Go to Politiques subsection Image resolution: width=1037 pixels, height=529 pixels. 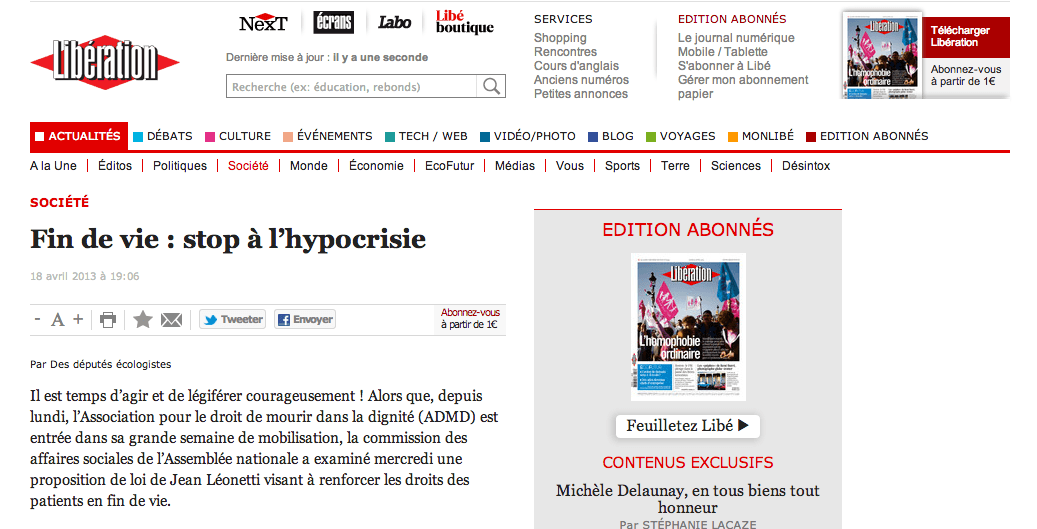(180, 166)
